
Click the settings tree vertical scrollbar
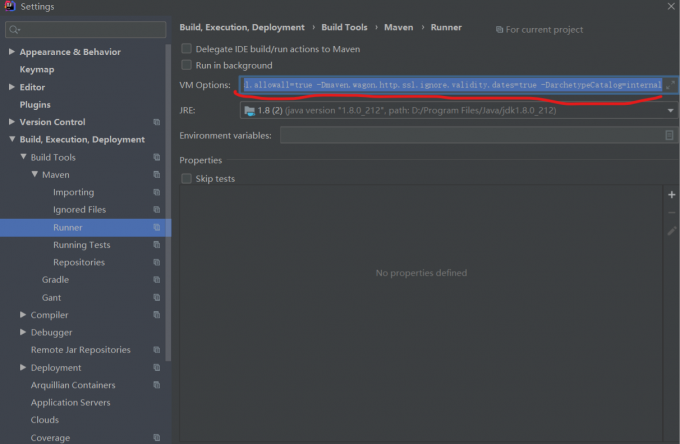point(168,202)
